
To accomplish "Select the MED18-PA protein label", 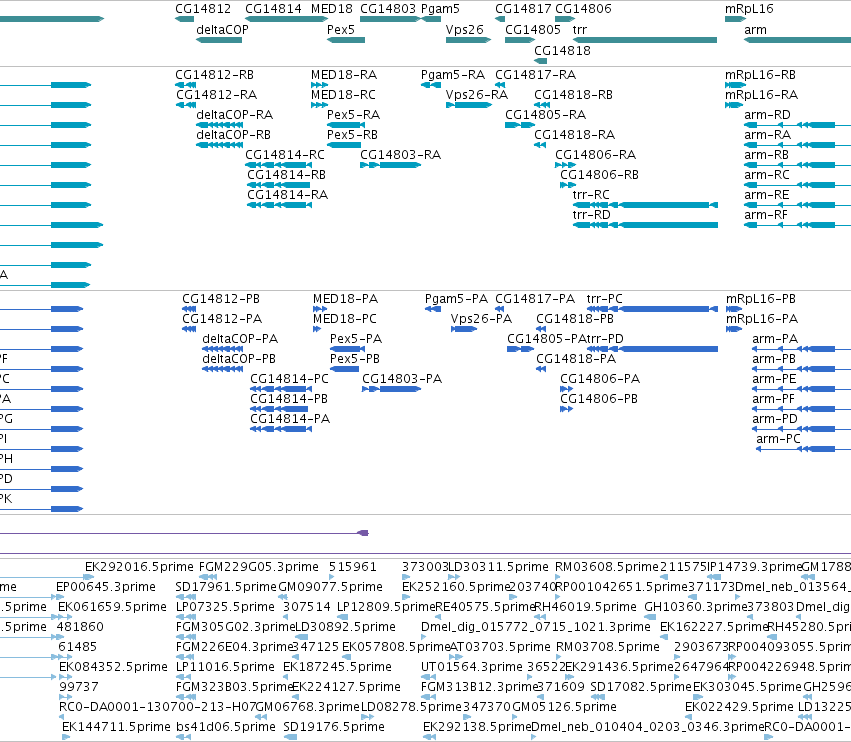I will click(x=345, y=299).
